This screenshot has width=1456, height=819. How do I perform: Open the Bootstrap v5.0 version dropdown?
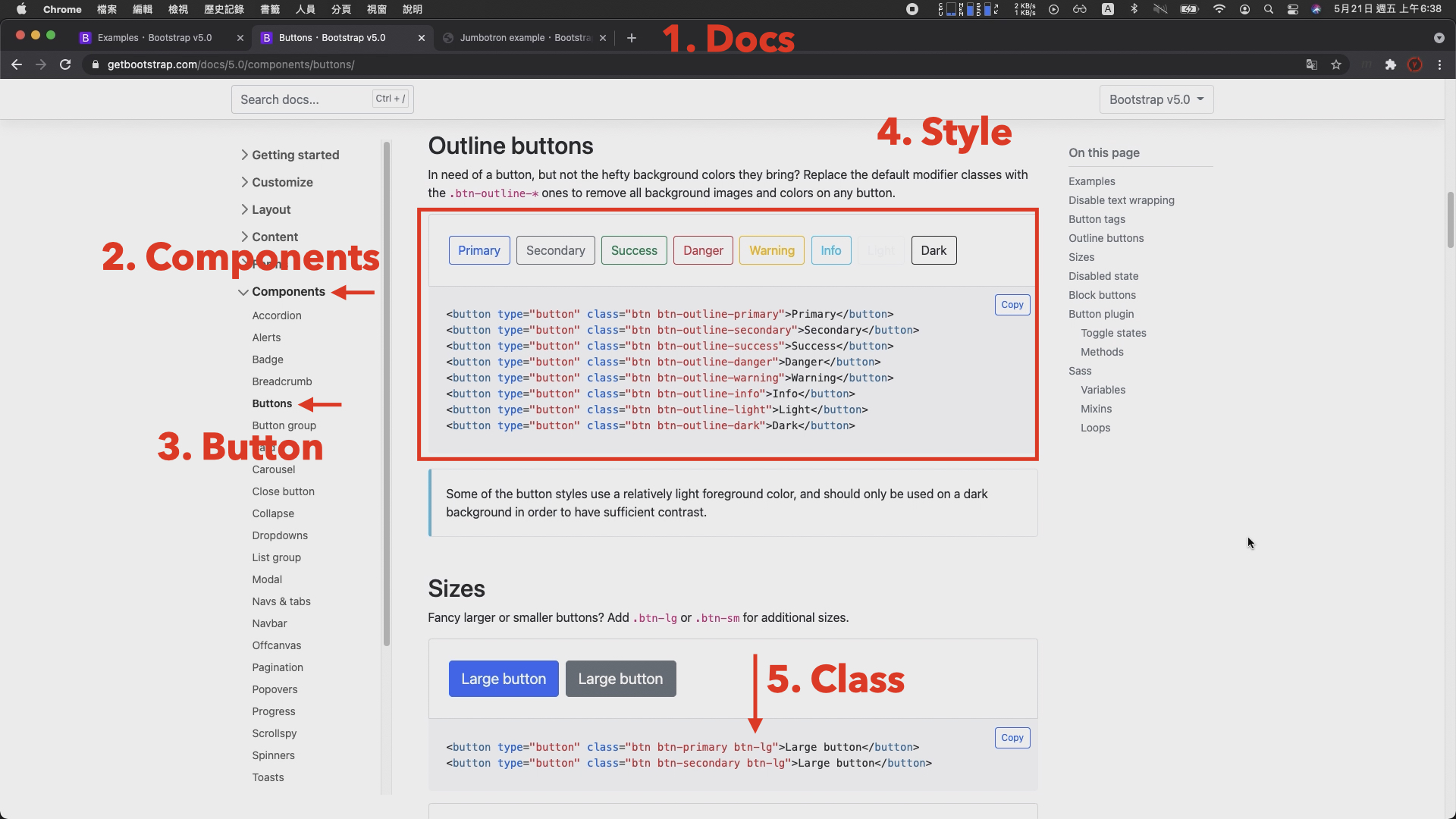coord(1156,99)
